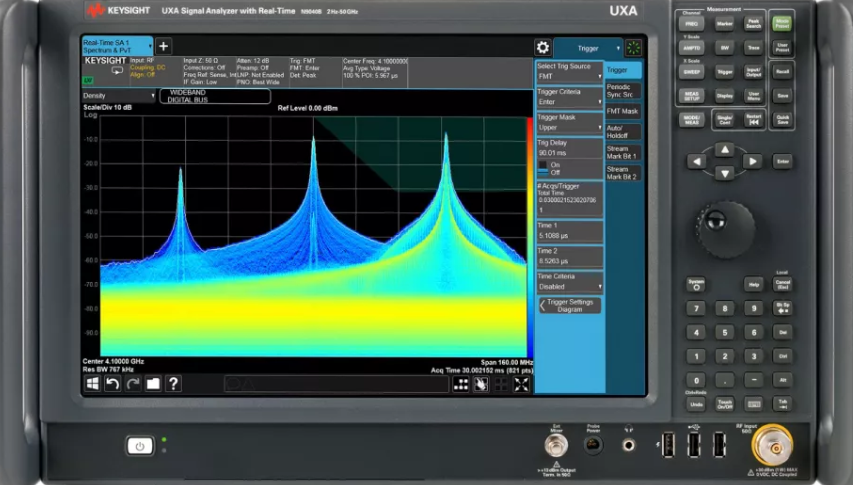The height and width of the screenshot is (485, 853).
Task: Select the Periodic Sync Src tab
Action: pos(623,91)
